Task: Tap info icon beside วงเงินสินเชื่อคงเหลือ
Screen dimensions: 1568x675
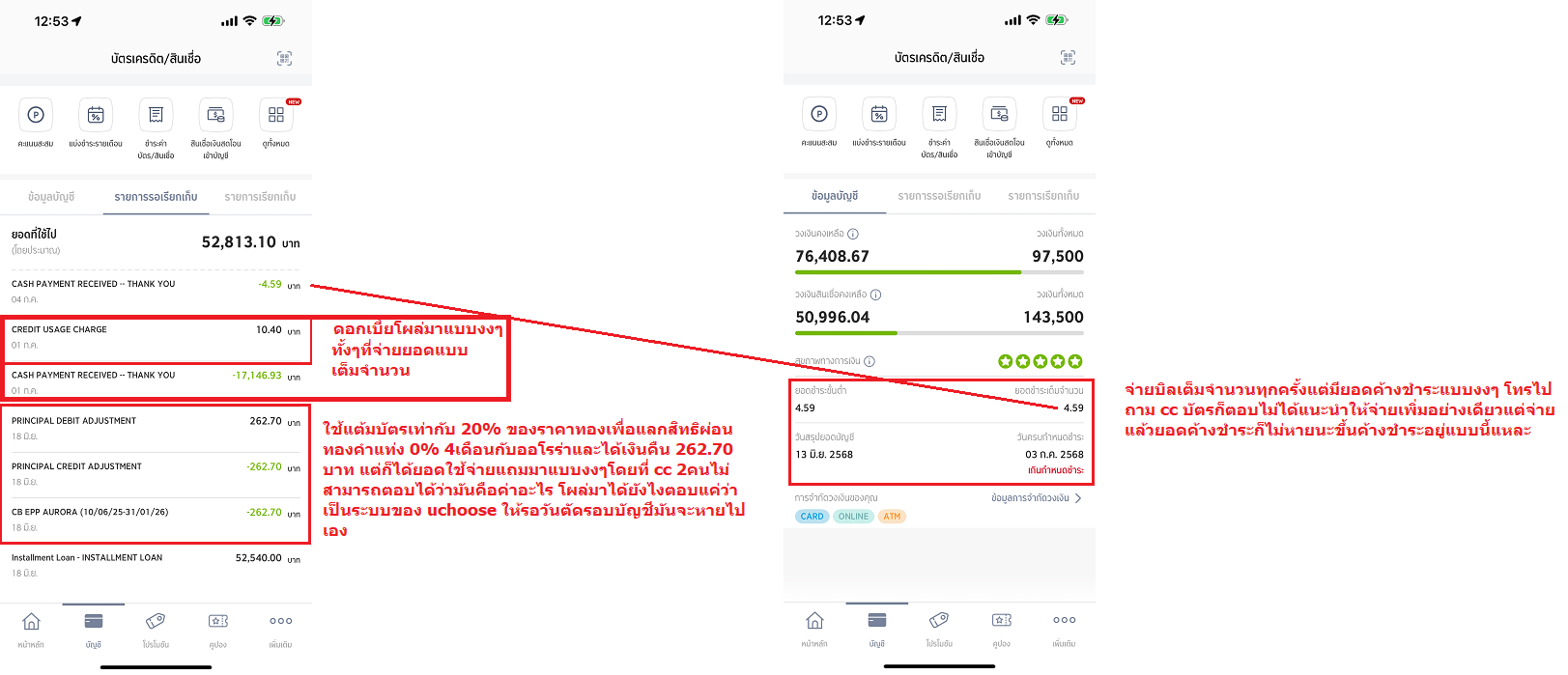Action: click(876, 295)
